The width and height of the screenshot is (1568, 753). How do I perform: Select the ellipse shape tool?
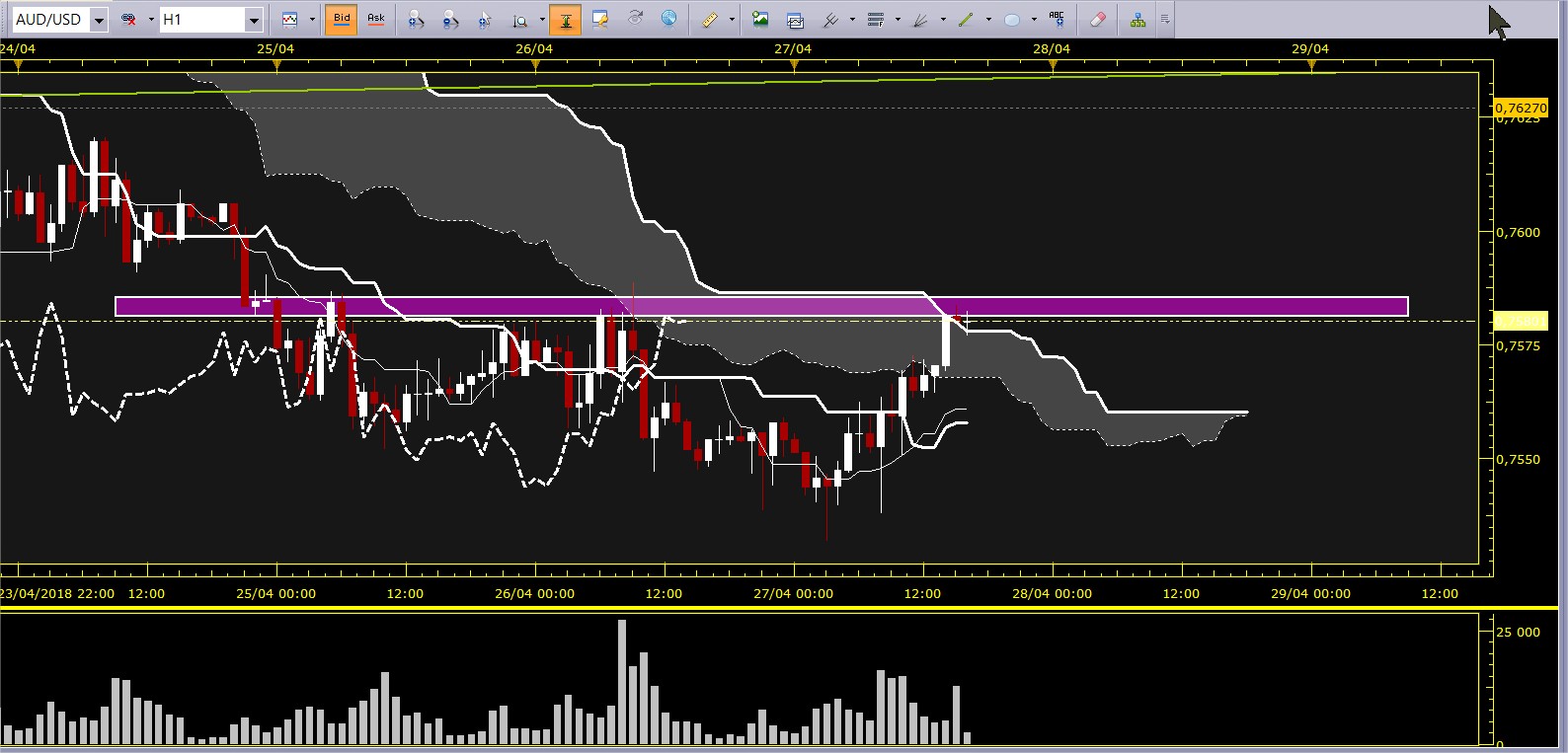1012,19
